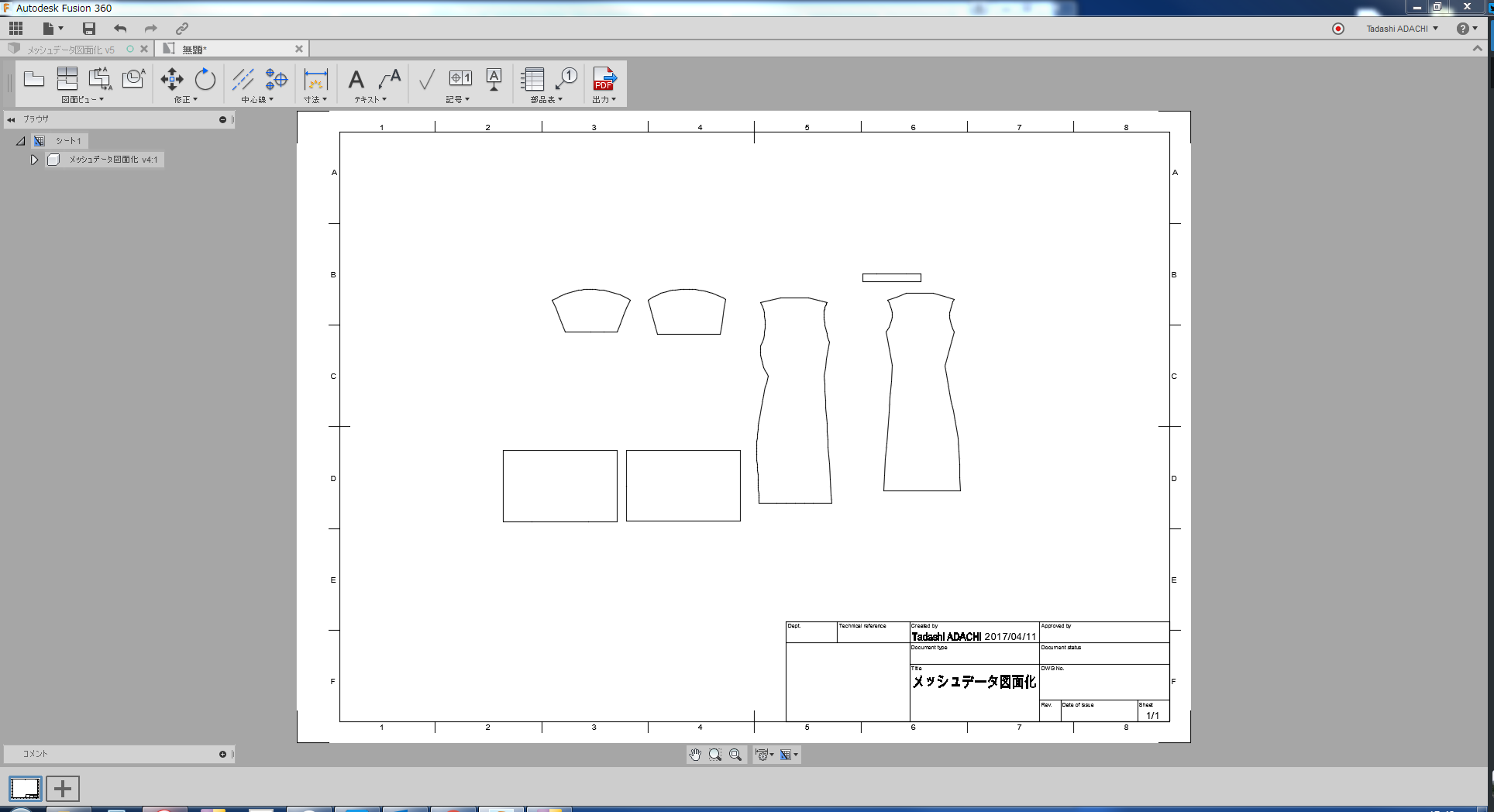Select the Pan hand tool
This screenshot has height=812, width=1494.
695,755
